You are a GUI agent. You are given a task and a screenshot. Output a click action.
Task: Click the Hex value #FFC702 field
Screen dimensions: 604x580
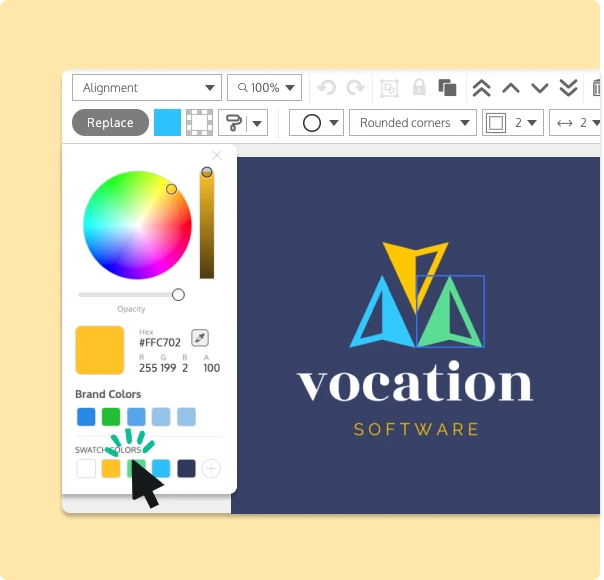click(160, 342)
